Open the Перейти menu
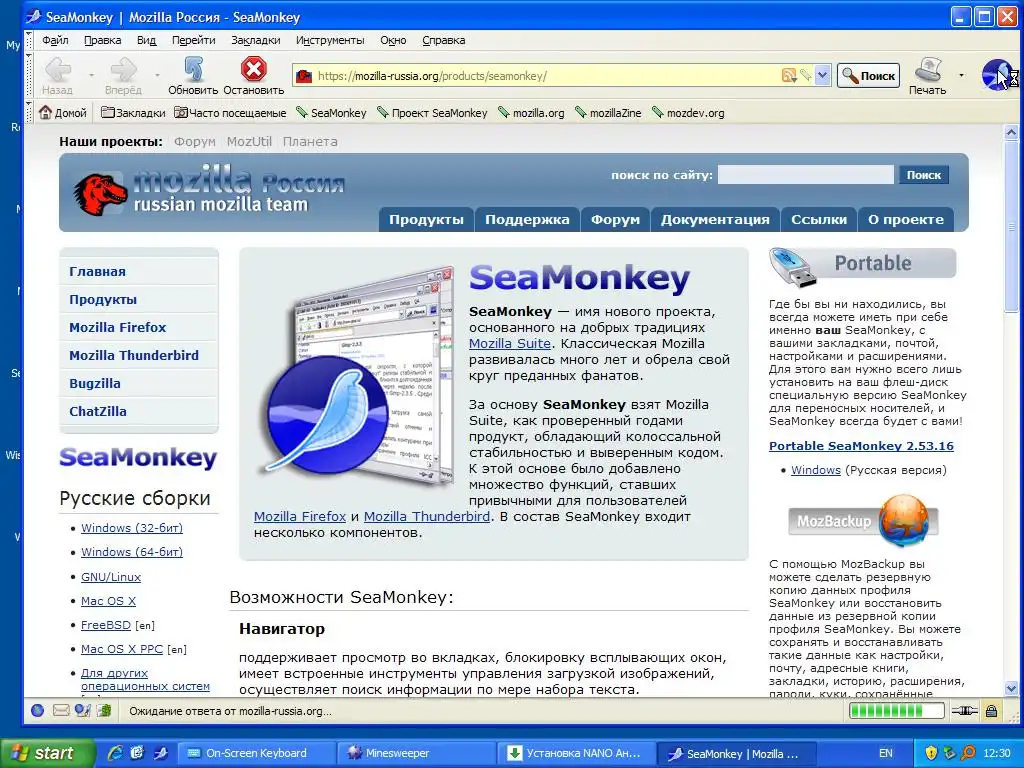The image size is (1024, 768). (x=193, y=40)
